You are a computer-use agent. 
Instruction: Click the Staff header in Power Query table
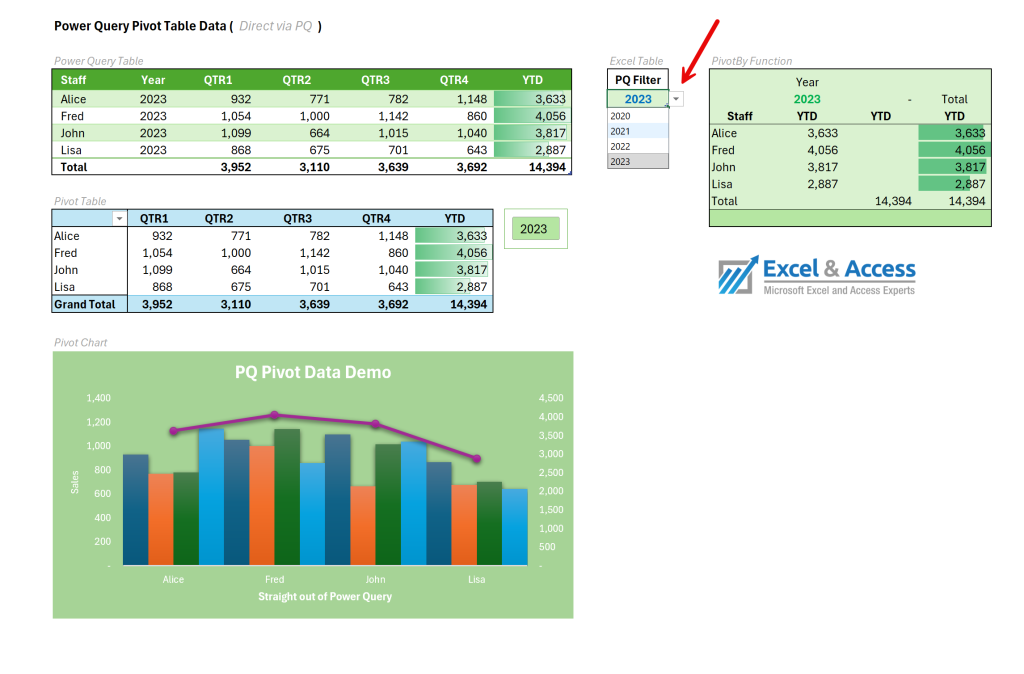(73, 80)
